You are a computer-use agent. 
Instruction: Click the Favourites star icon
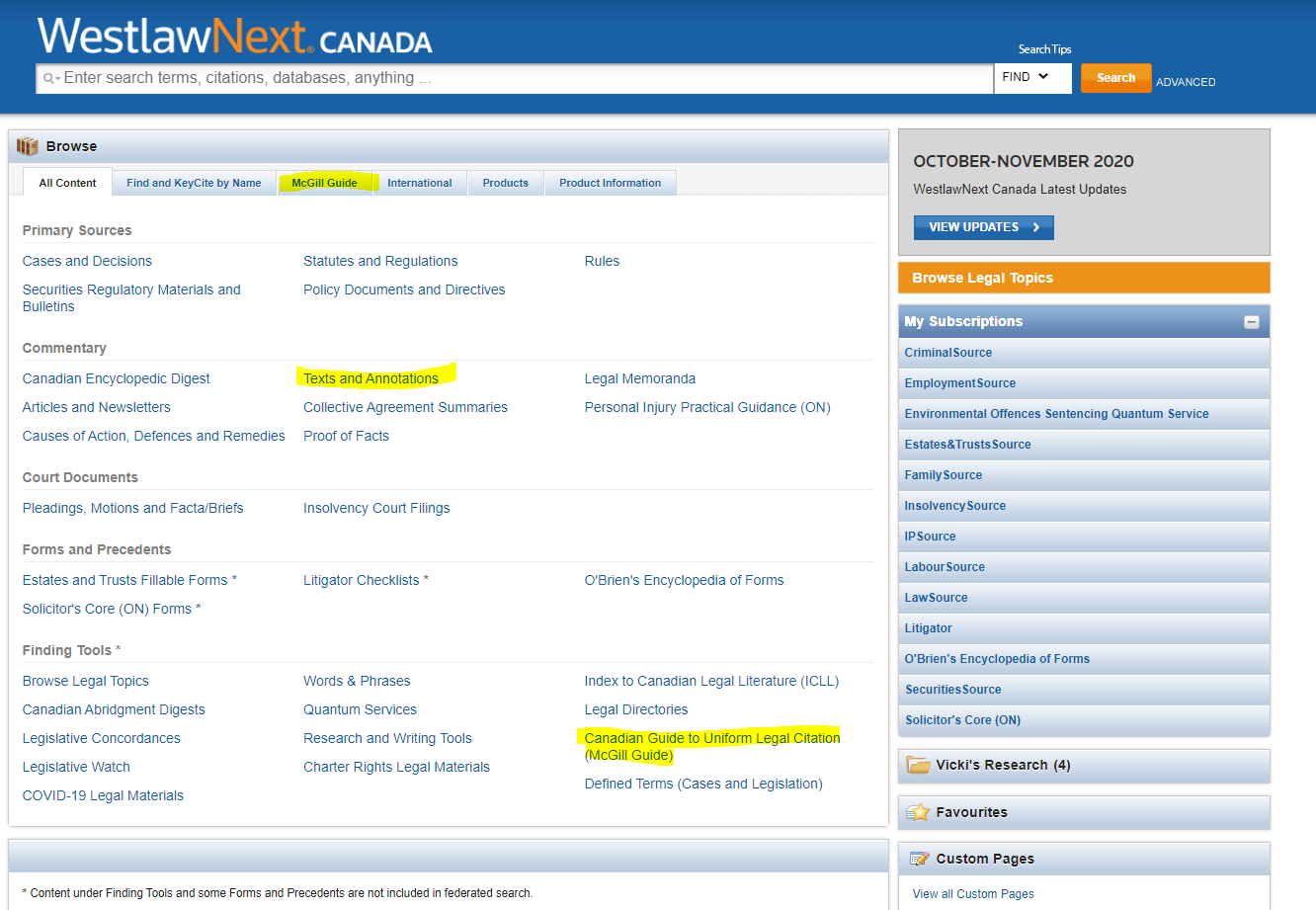pyautogui.click(x=919, y=811)
